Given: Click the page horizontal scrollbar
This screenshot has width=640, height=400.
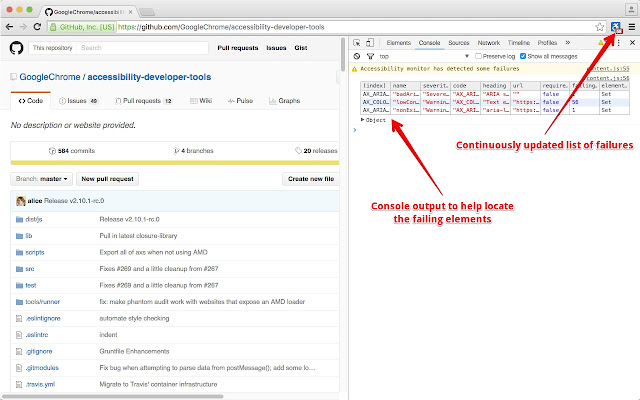Looking at the screenshot, I should coord(112,396).
